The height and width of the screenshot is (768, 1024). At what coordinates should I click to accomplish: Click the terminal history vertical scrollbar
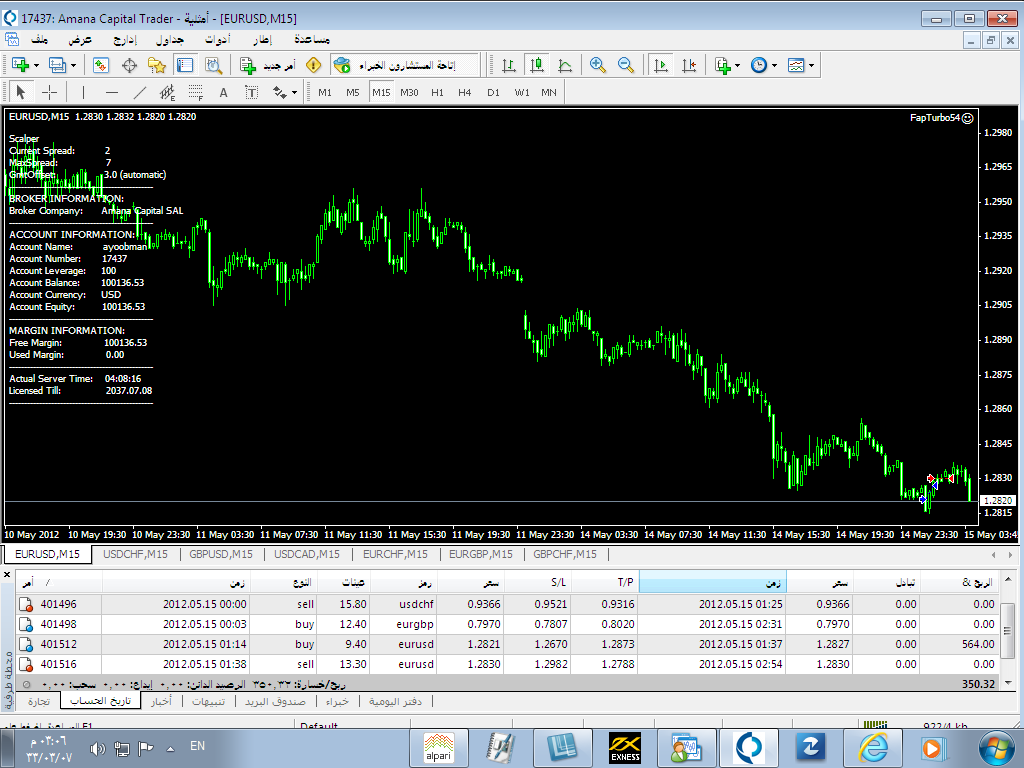click(1008, 631)
